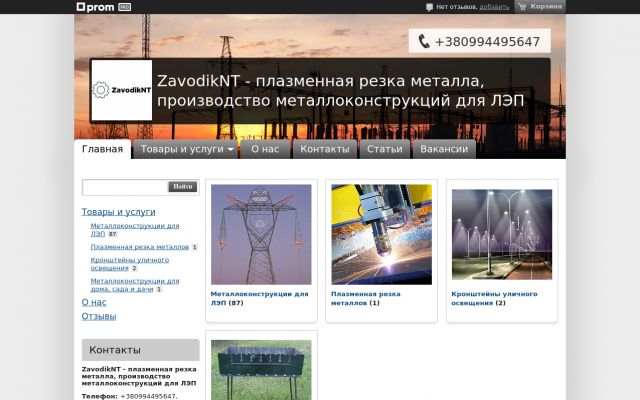Click the power line tower thumbnail
This screenshot has width=640, height=400.
[x=261, y=234]
